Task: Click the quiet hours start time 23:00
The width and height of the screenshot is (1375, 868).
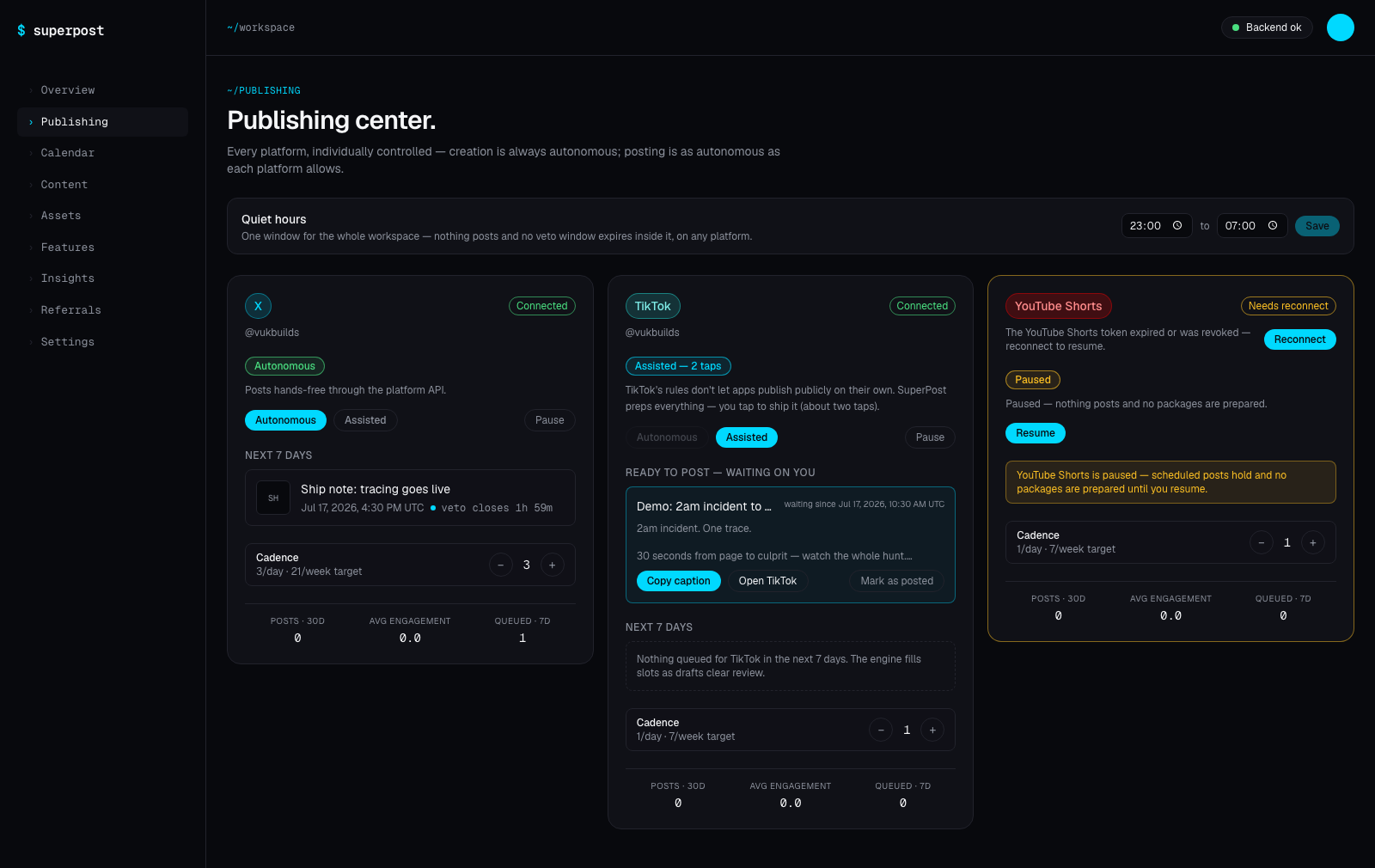Action: coord(1156,226)
